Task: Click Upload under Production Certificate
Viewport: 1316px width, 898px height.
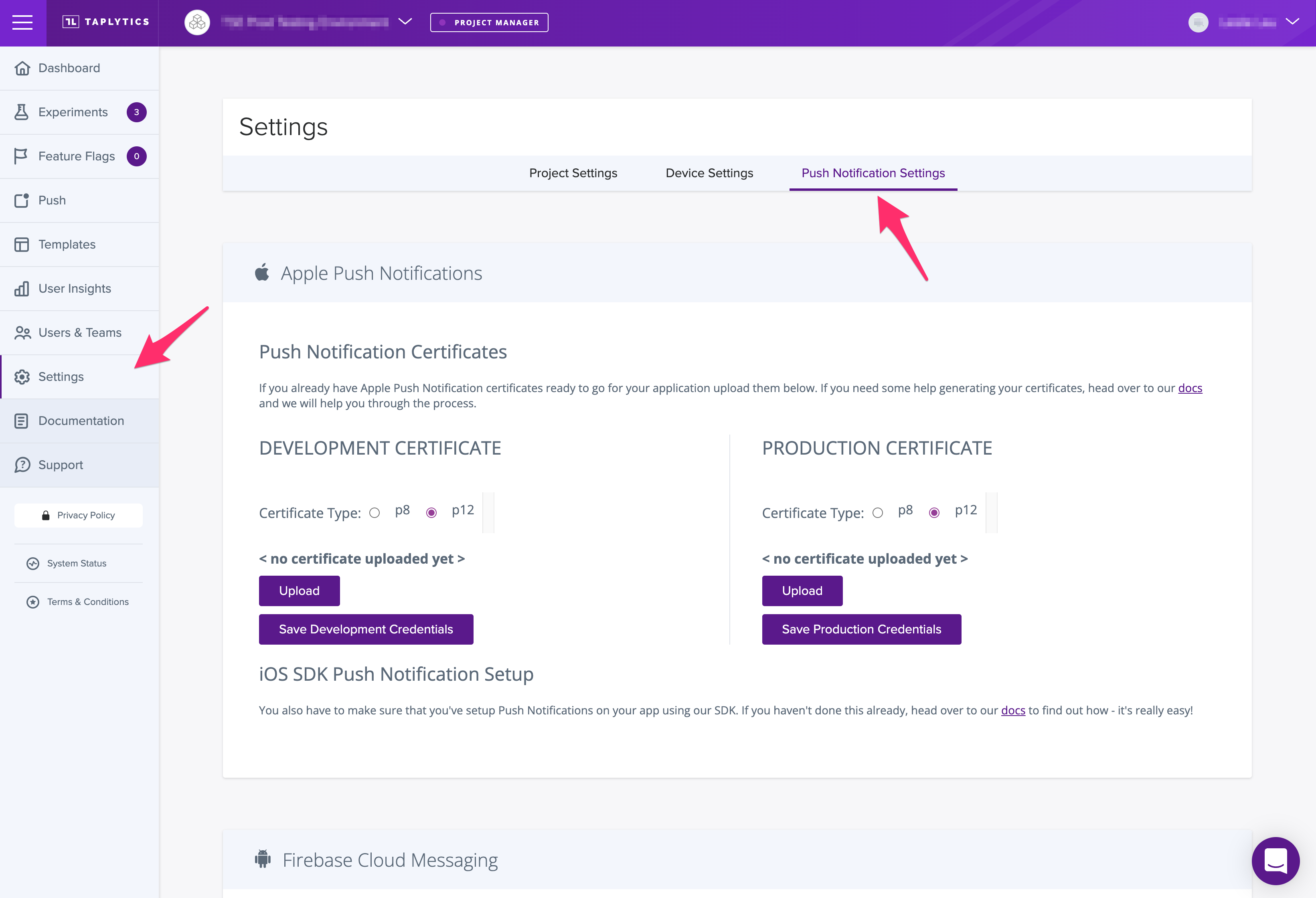Action: click(802, 591)
